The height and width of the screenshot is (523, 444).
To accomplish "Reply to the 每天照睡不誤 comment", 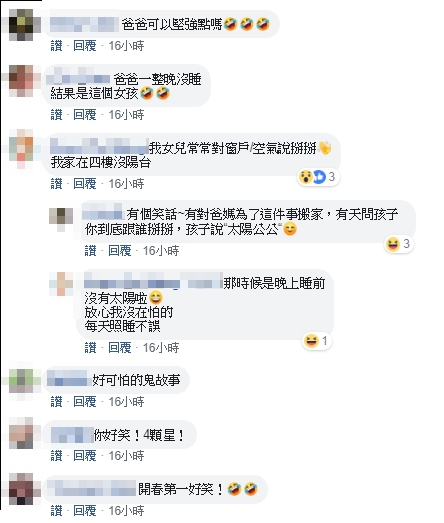I will 119,348.
